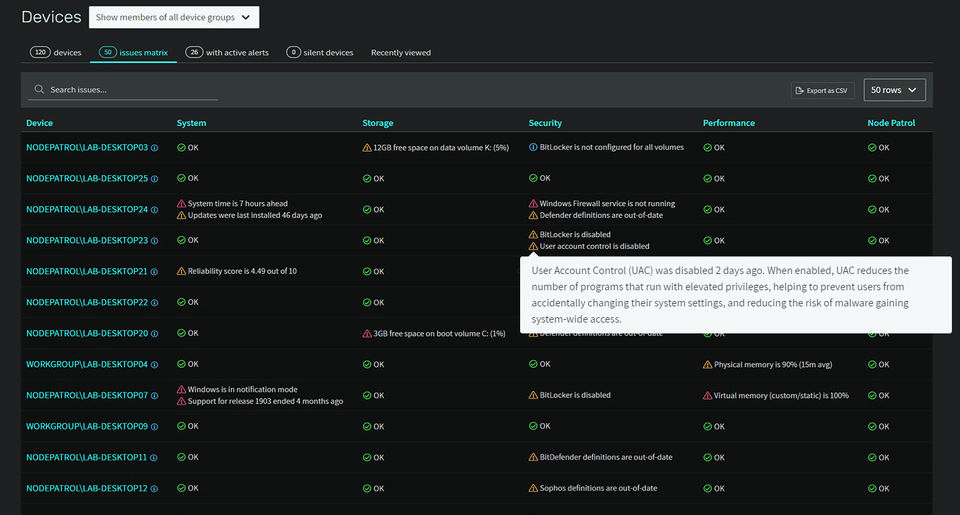Click warning icon for User account control disabled
This screenshot has height=515, width=960.
point(533,246)
